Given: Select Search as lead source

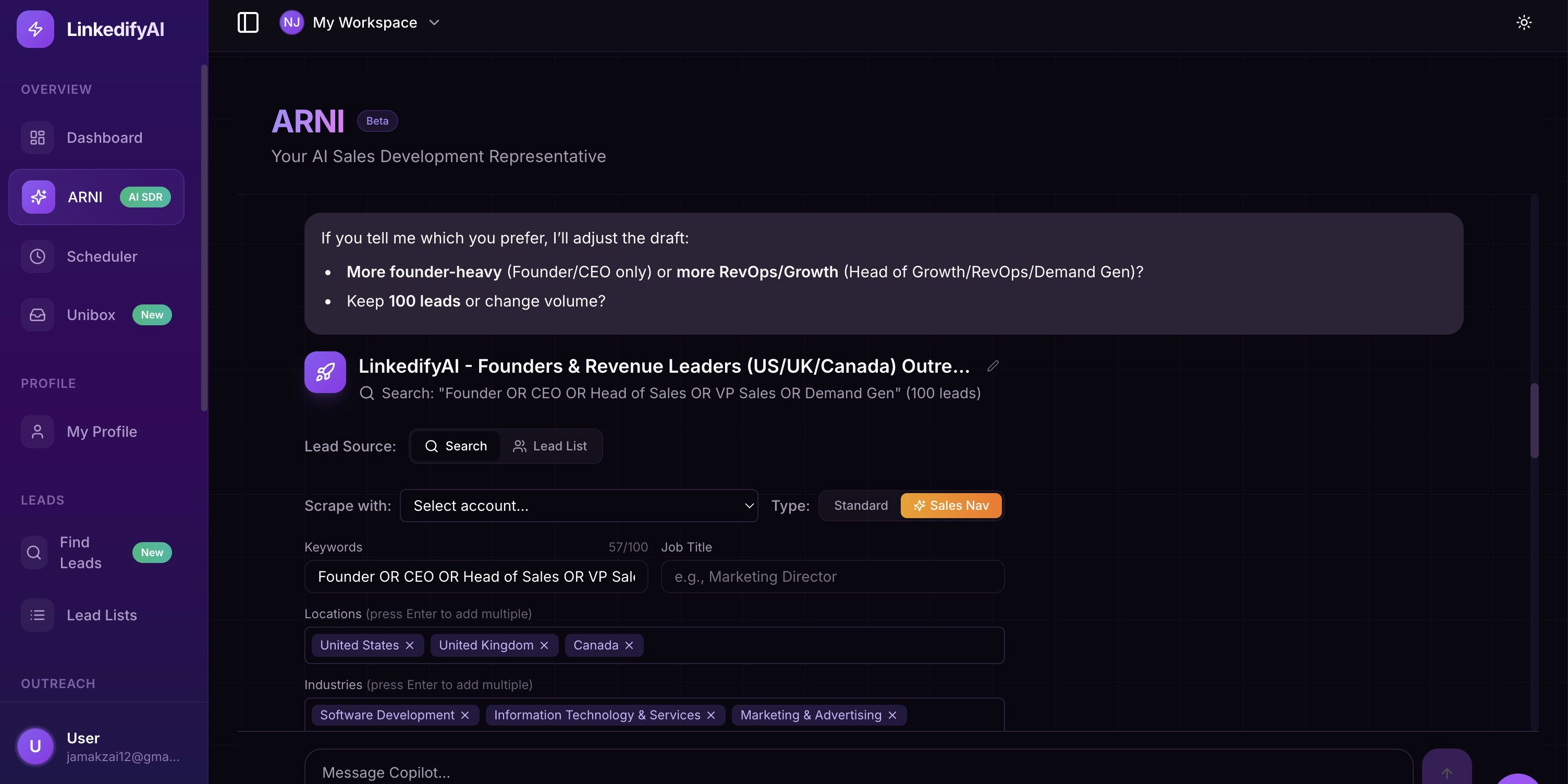Looking at the screenshot, I should pos(456,446).
